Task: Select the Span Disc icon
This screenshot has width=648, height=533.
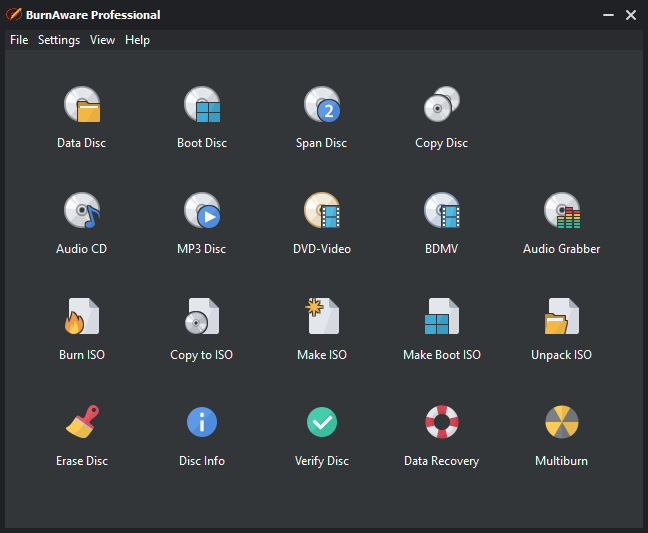Action: click(322, 105)
